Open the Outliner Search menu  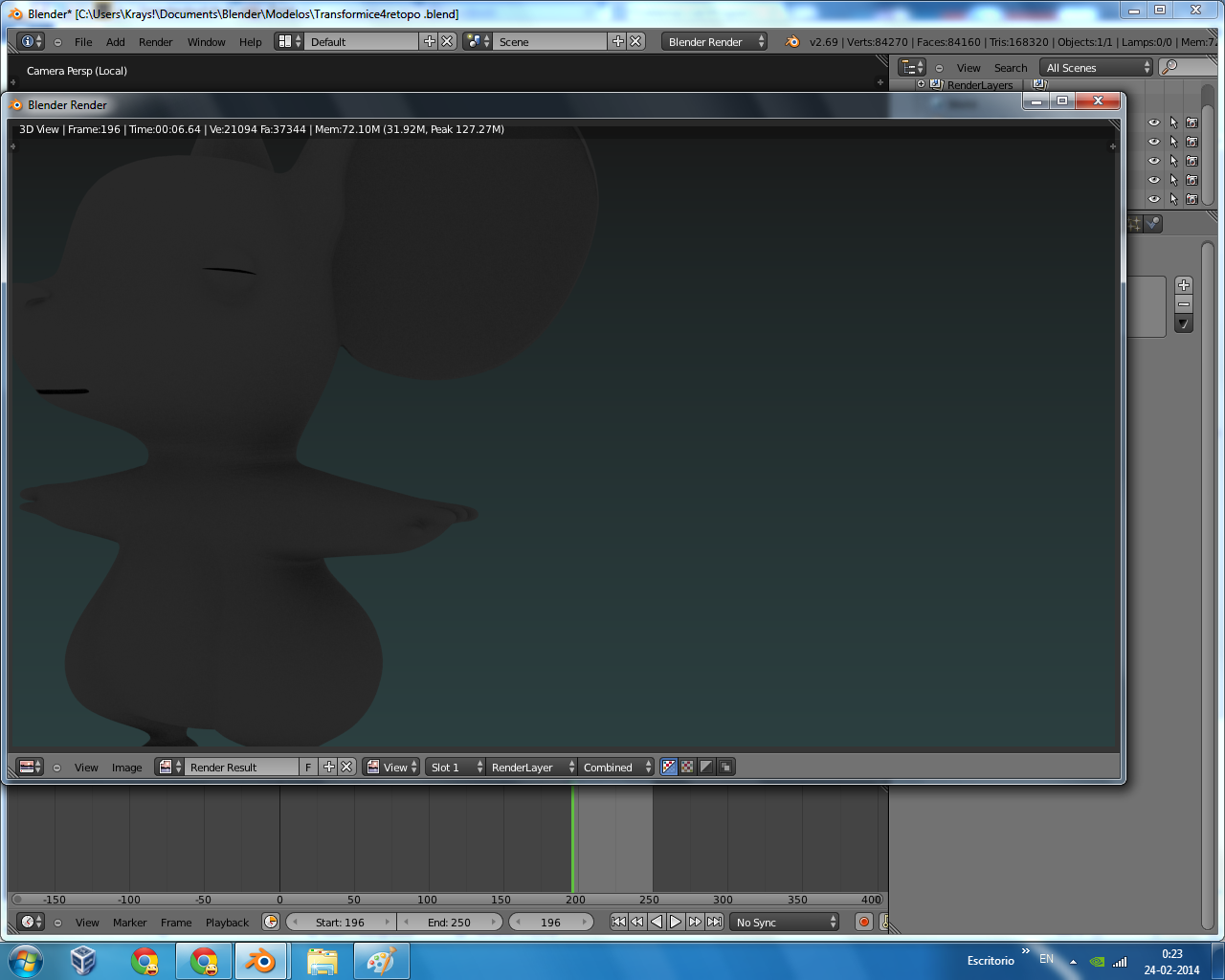tap(1011, 68)
